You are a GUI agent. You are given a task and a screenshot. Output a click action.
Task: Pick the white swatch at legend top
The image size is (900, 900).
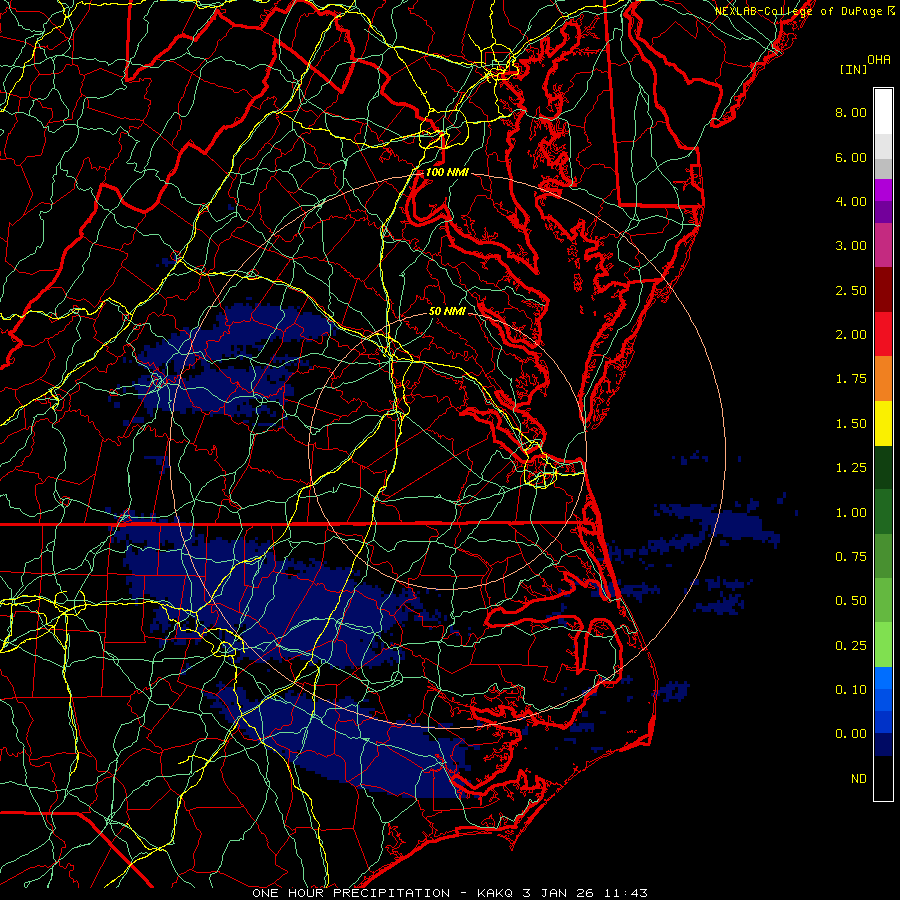click(x=883, y=112)
